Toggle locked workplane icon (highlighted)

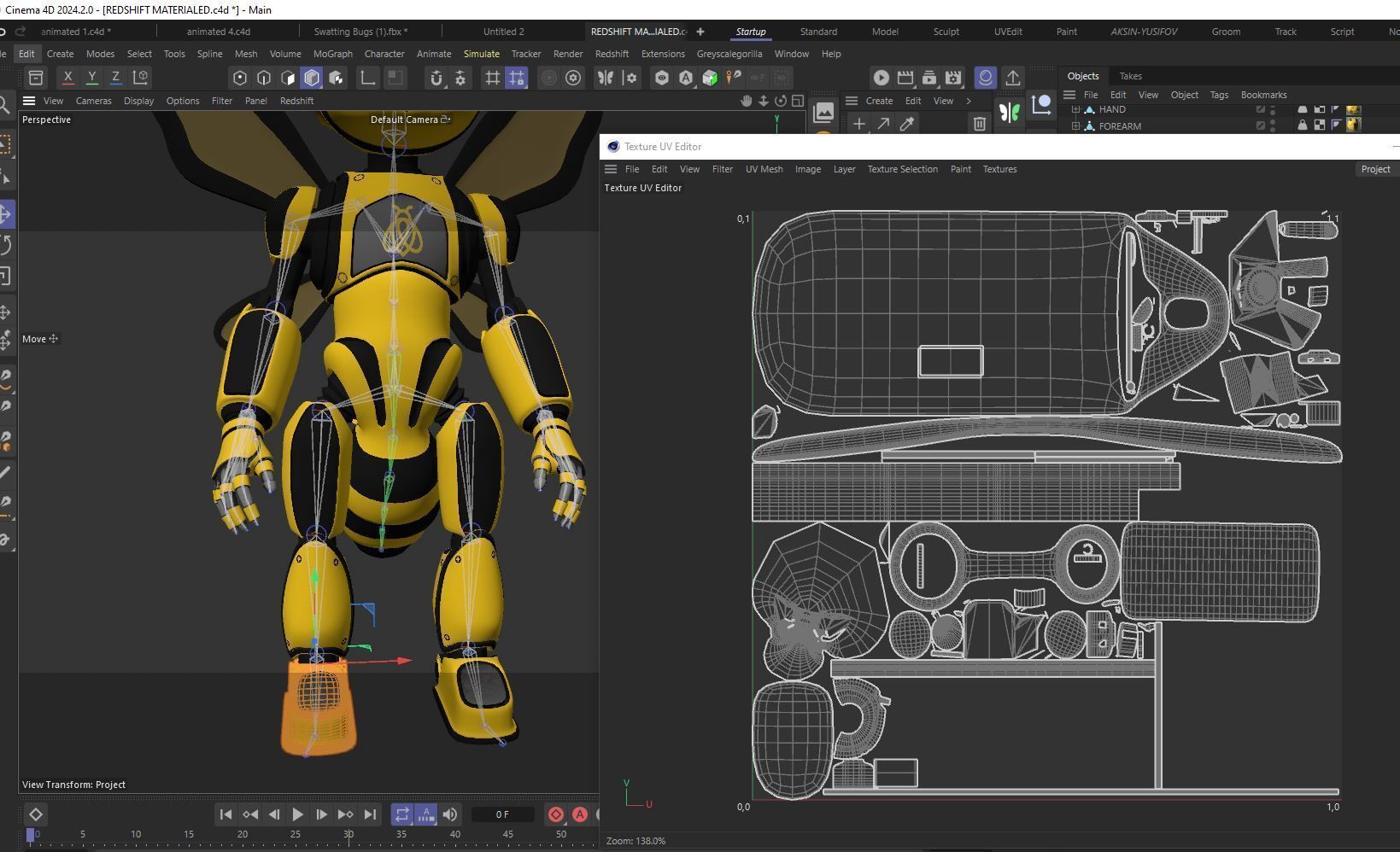coord(517,78)
